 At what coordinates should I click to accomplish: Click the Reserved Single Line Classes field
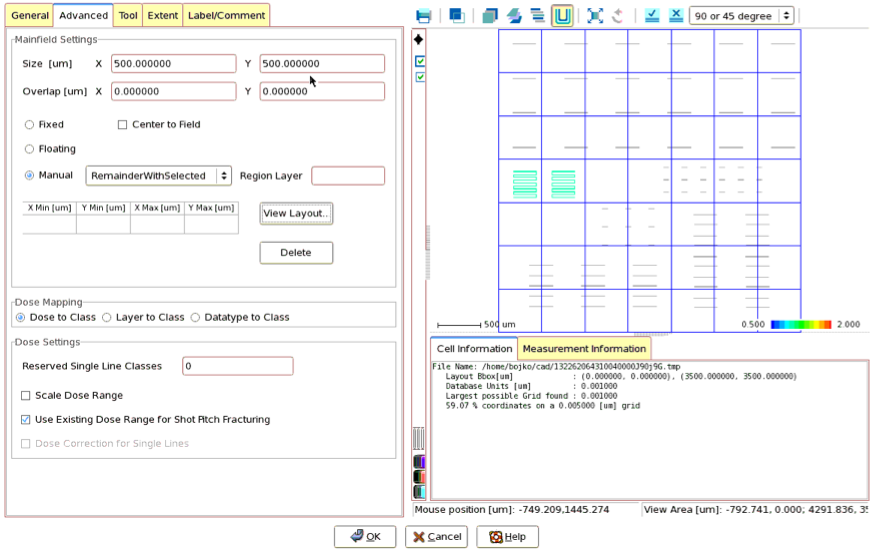237,366
